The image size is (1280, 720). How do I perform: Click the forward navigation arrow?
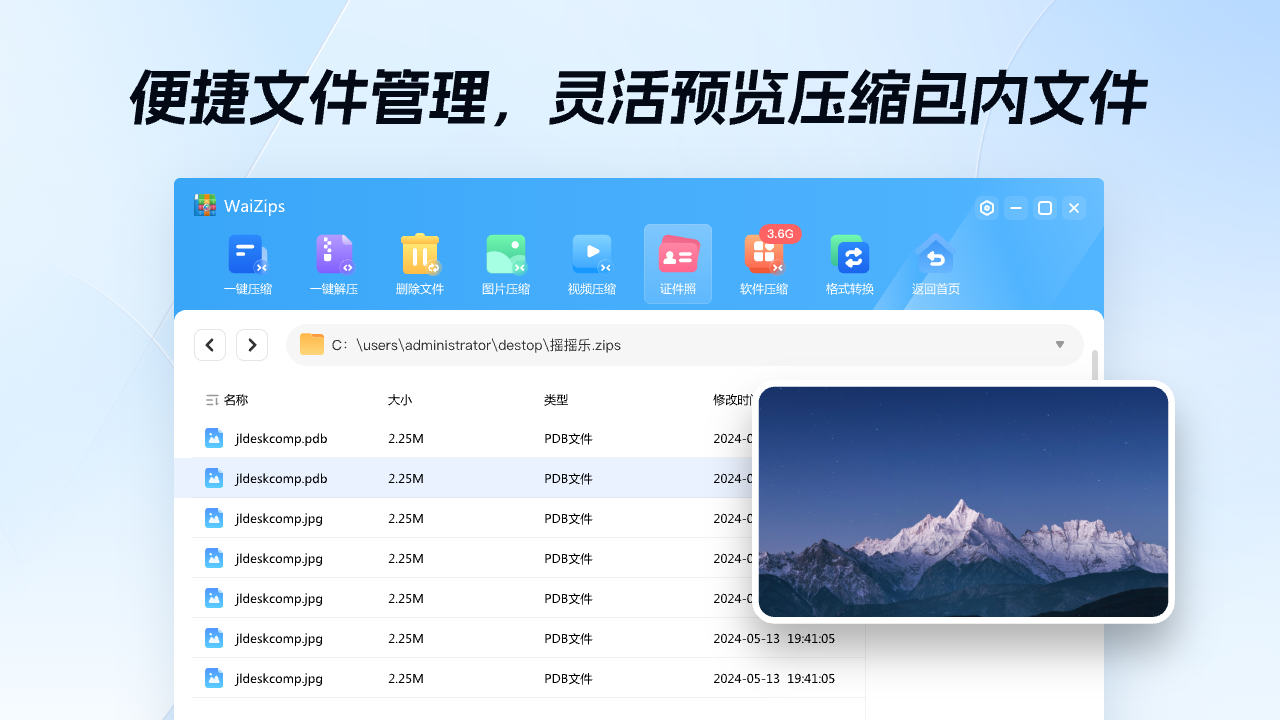(x=252, y=344)
